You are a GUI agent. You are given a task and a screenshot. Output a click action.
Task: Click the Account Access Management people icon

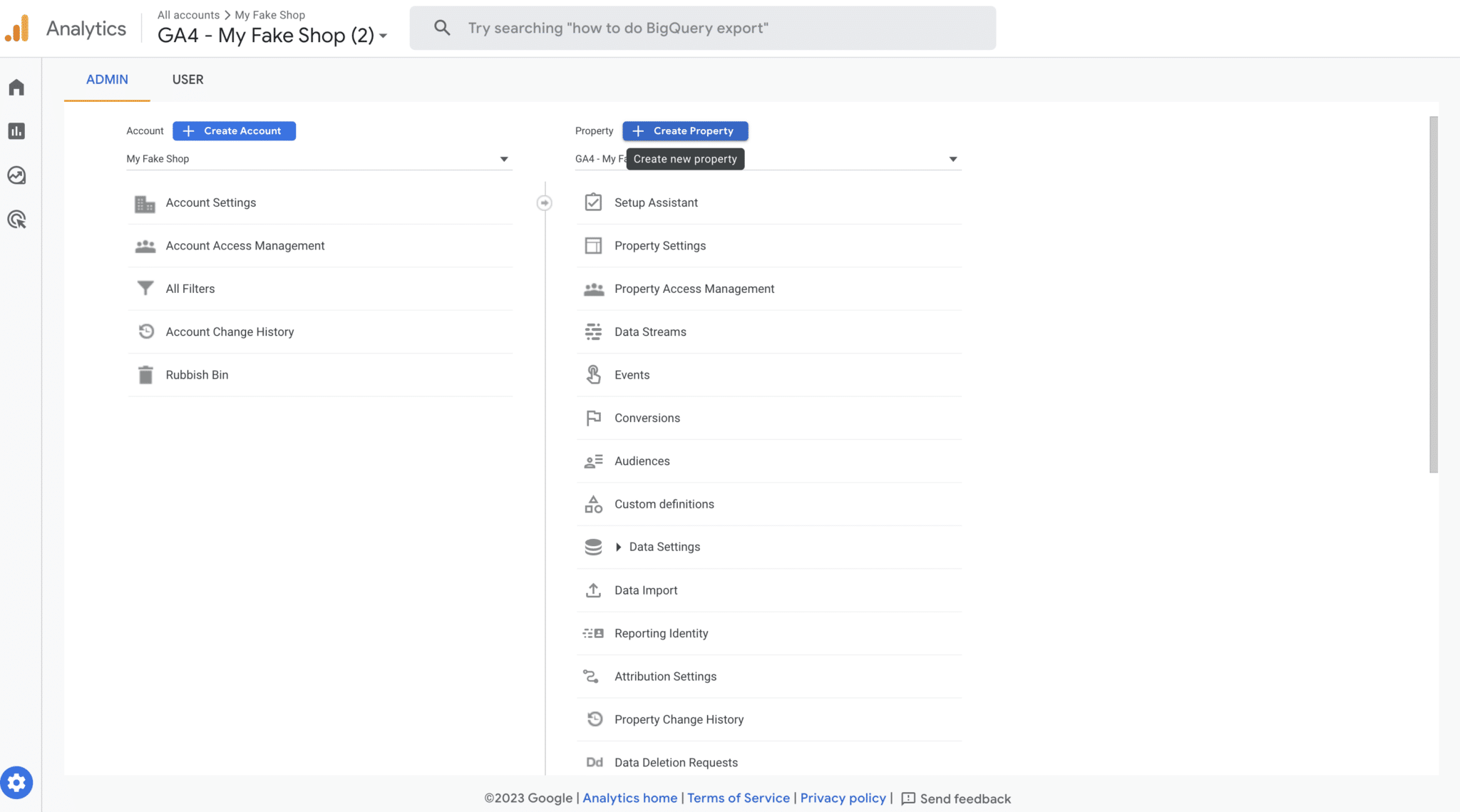[145, 246]
